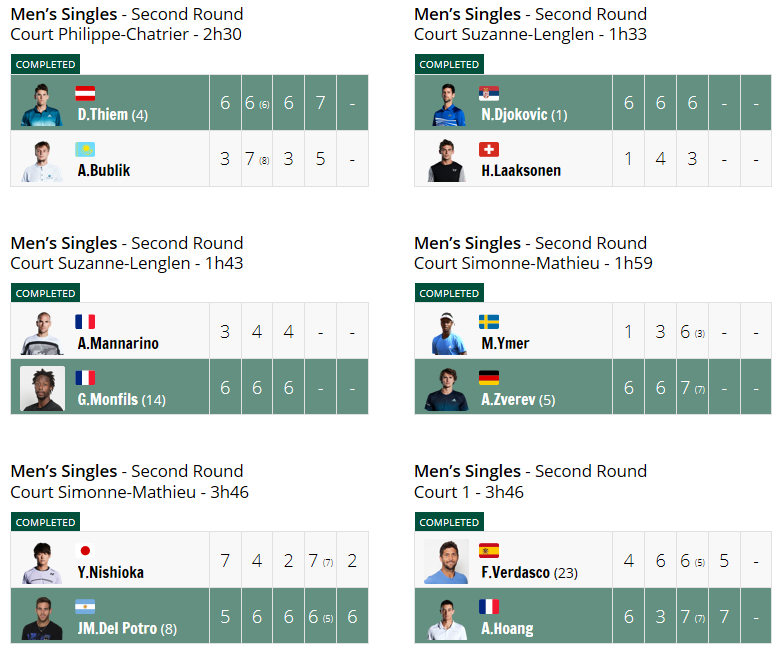Click the Austrian flag icon above D.Thiem
Viewport: 778px width, 647px height.
point(85,93)
